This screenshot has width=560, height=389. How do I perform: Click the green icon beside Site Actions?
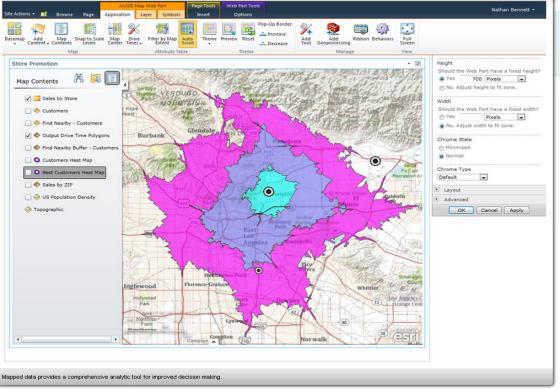[x=44, y=14]
